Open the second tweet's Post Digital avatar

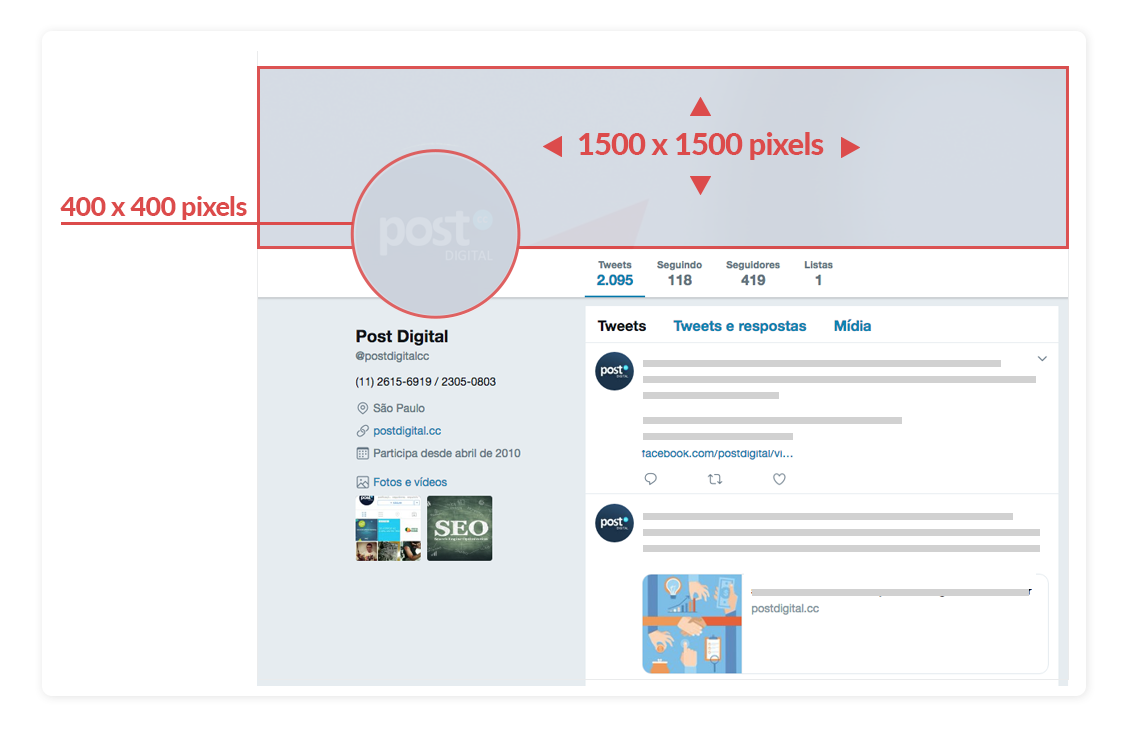click(x=614, y=523)
